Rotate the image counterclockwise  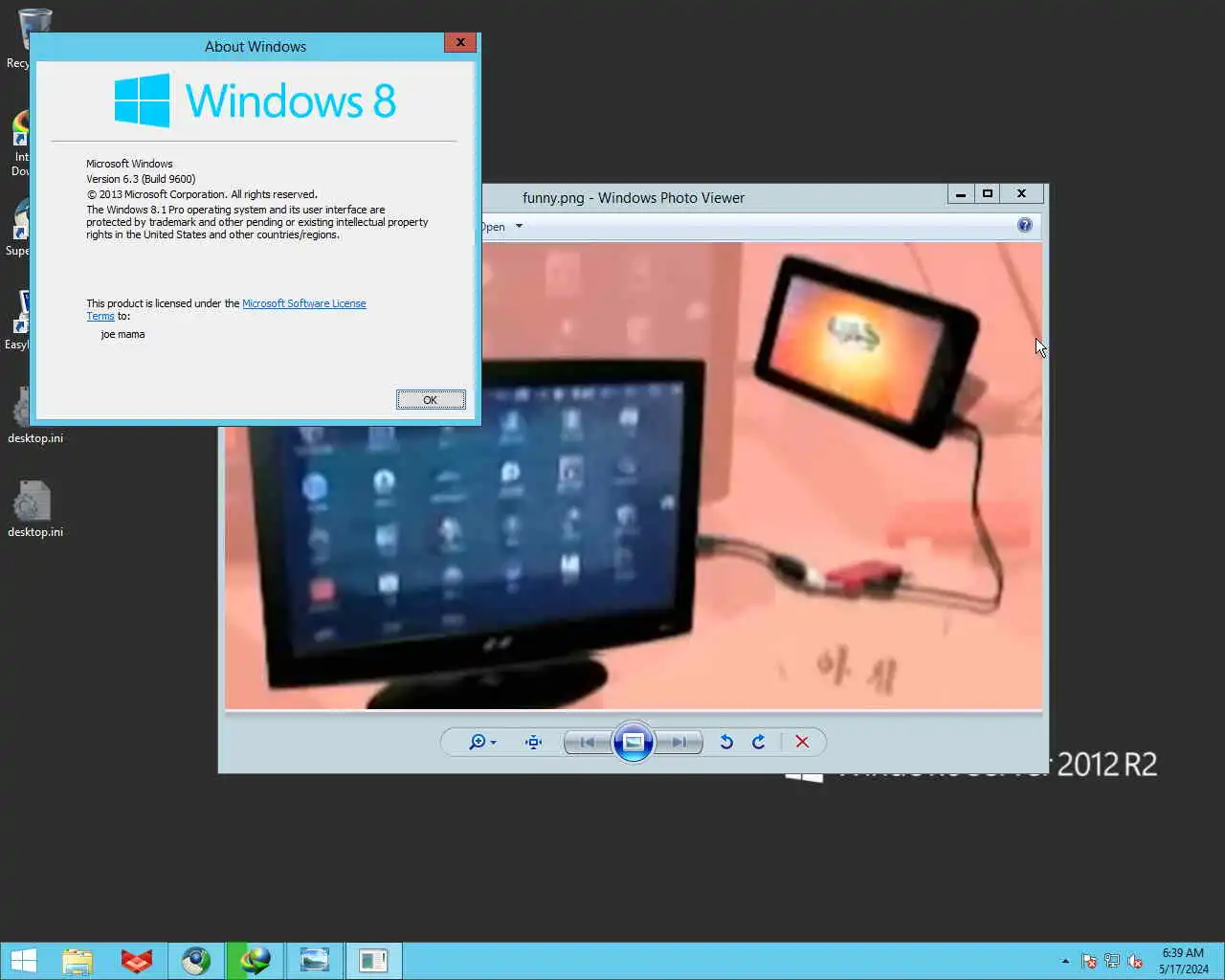coord(726,742)
